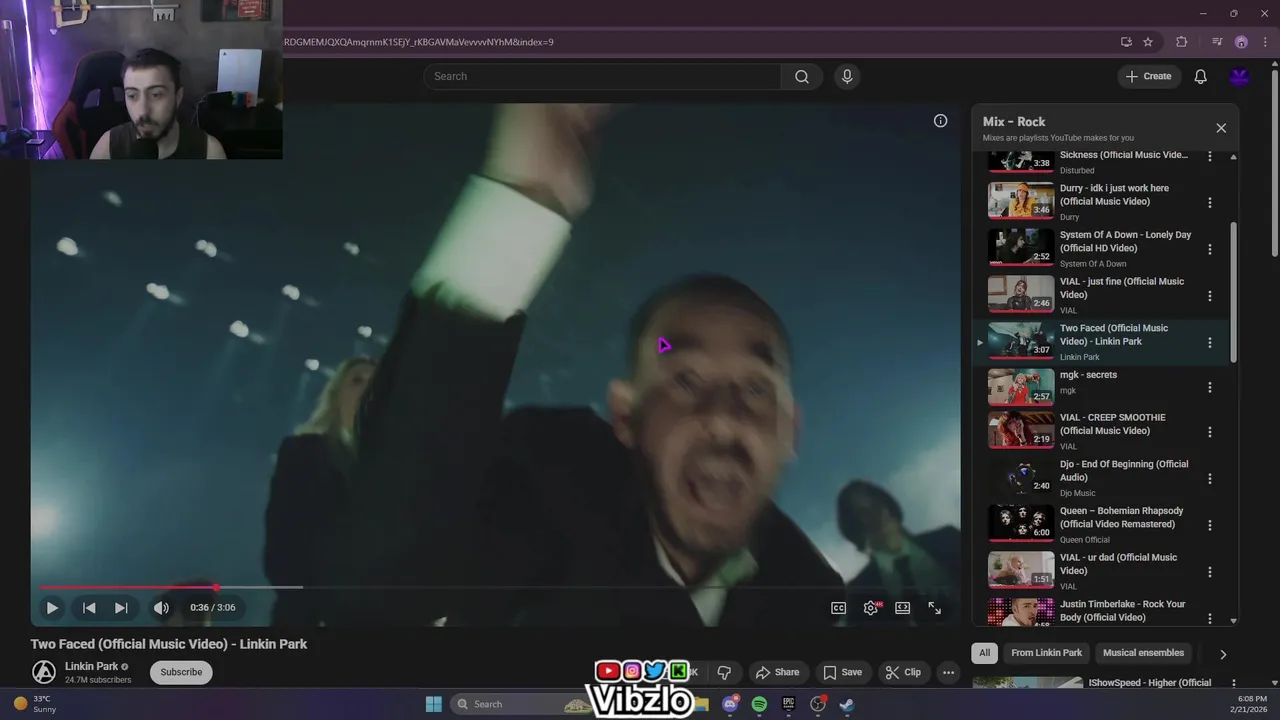Save video to a playlist

tap(841, 672)
